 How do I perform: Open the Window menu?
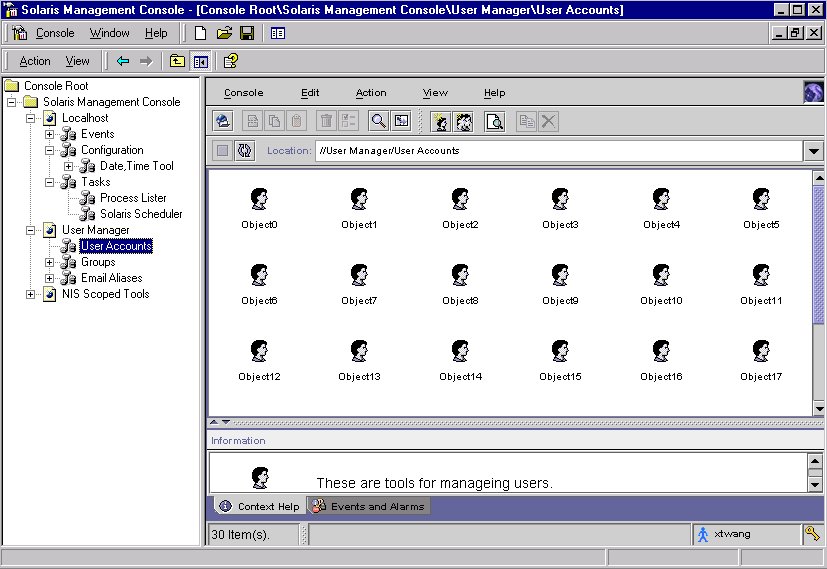109,33
